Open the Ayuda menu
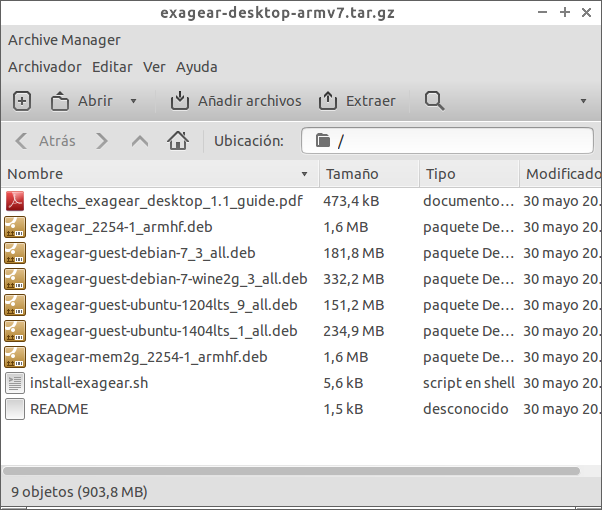 pos(197,67)
